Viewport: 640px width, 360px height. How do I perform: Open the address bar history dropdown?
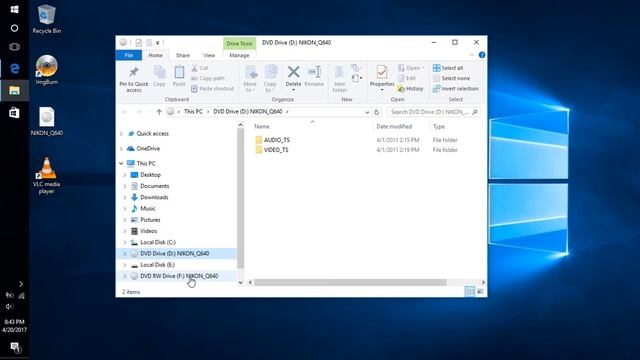click(x=367, y=112)
